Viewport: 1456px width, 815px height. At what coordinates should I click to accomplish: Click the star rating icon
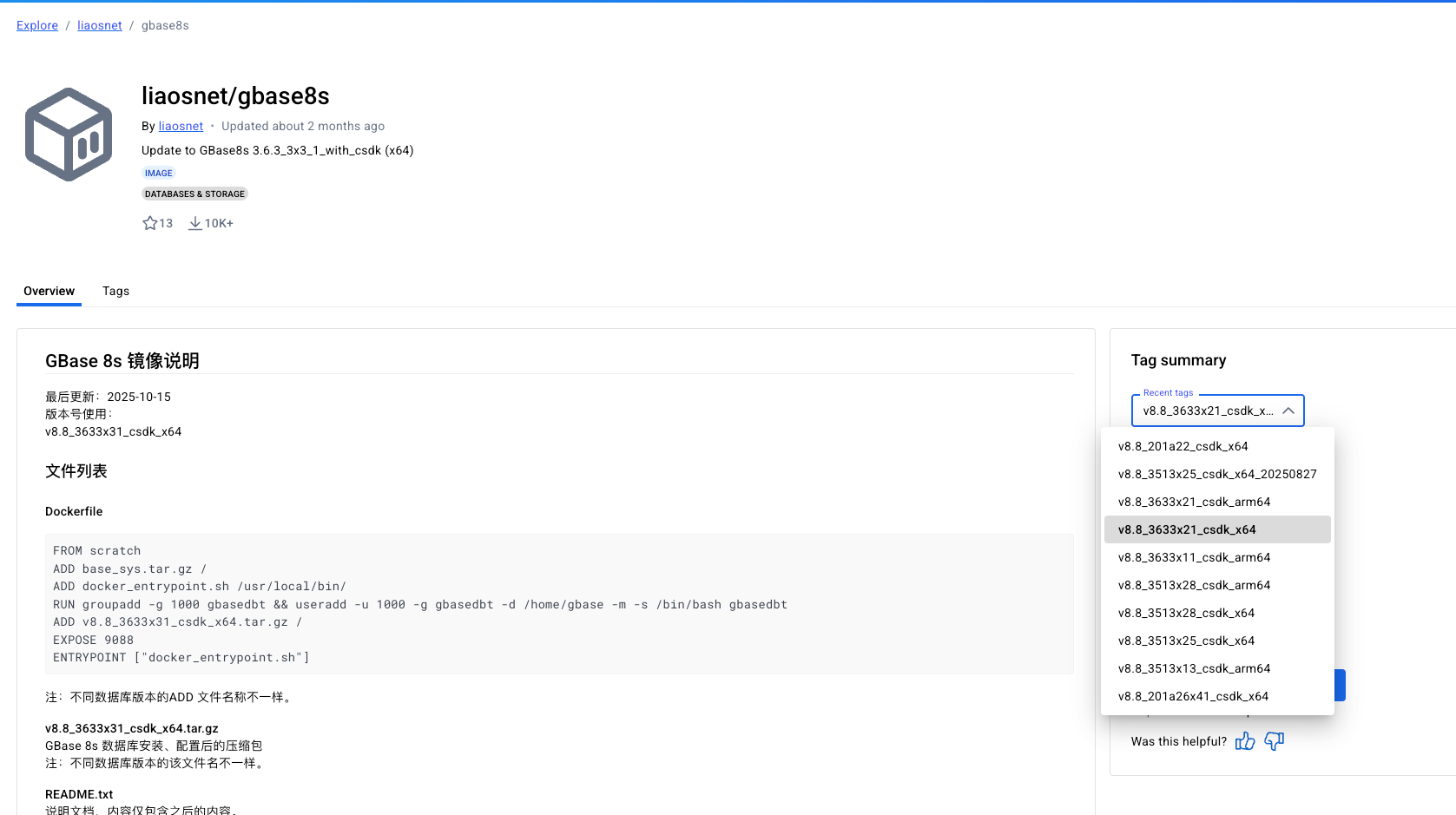150,223
